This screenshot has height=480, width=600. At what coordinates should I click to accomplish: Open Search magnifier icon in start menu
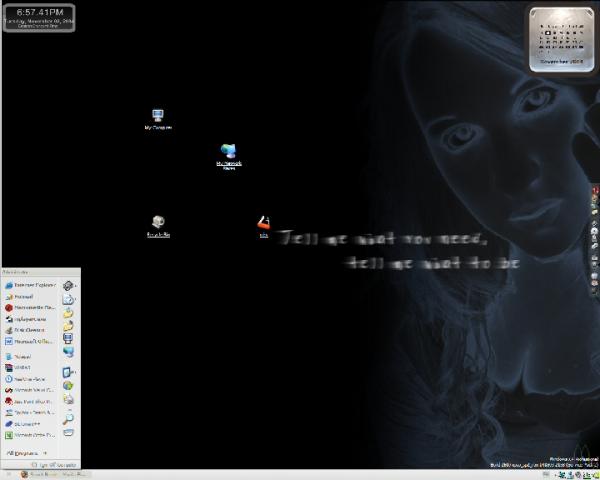68,418
